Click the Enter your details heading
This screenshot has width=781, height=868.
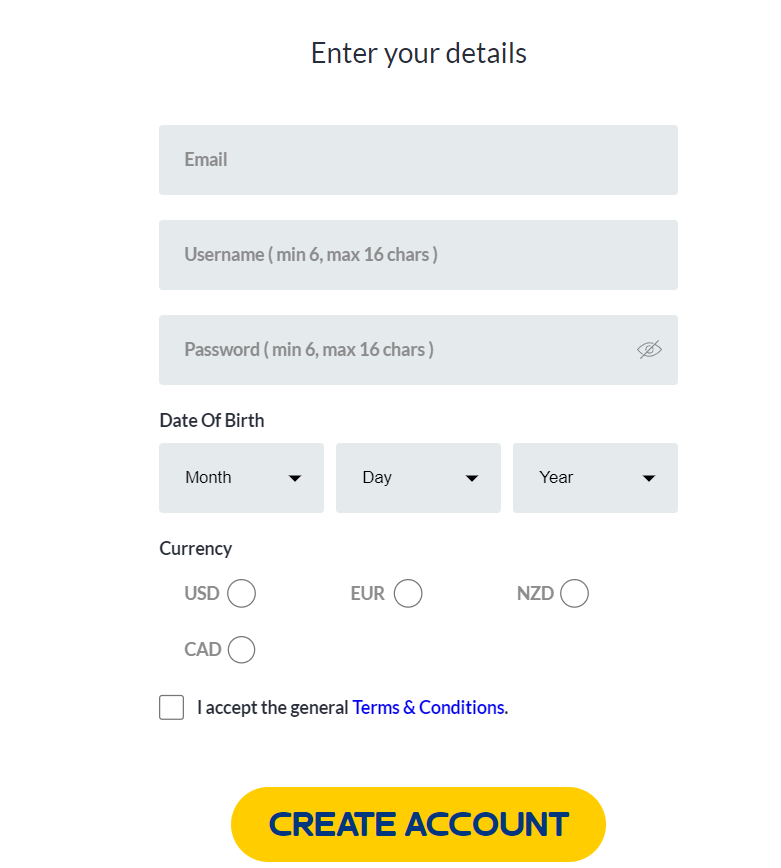tap(418, 53)
